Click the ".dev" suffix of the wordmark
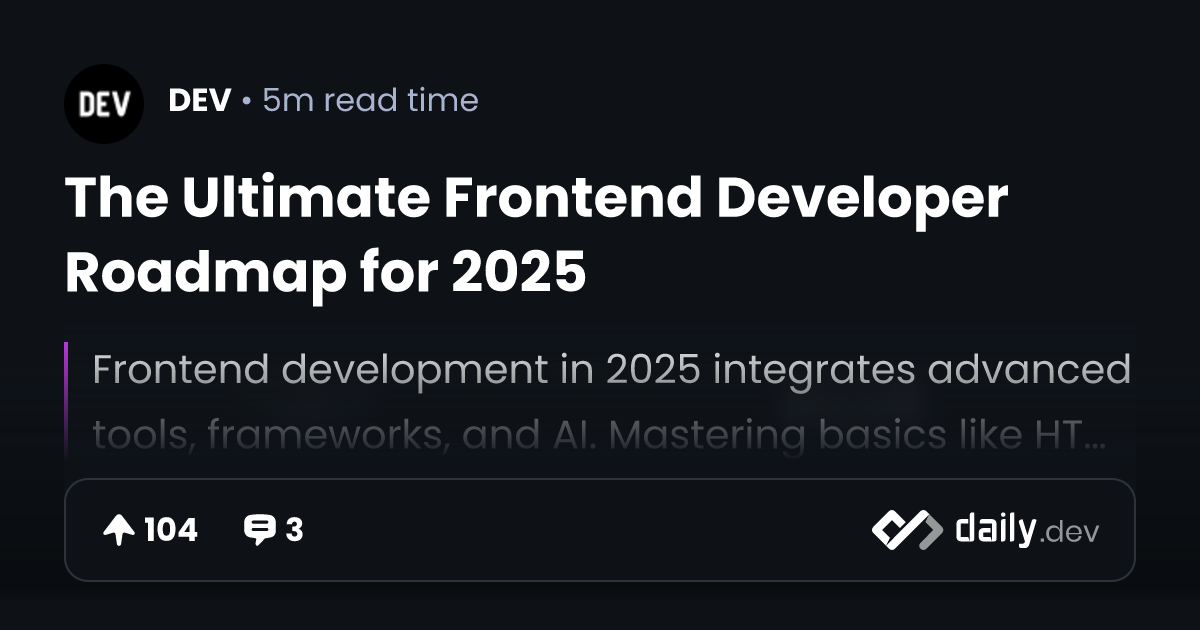The image size is (1200, 630). pyautogui.click(x=1069, y=533)
